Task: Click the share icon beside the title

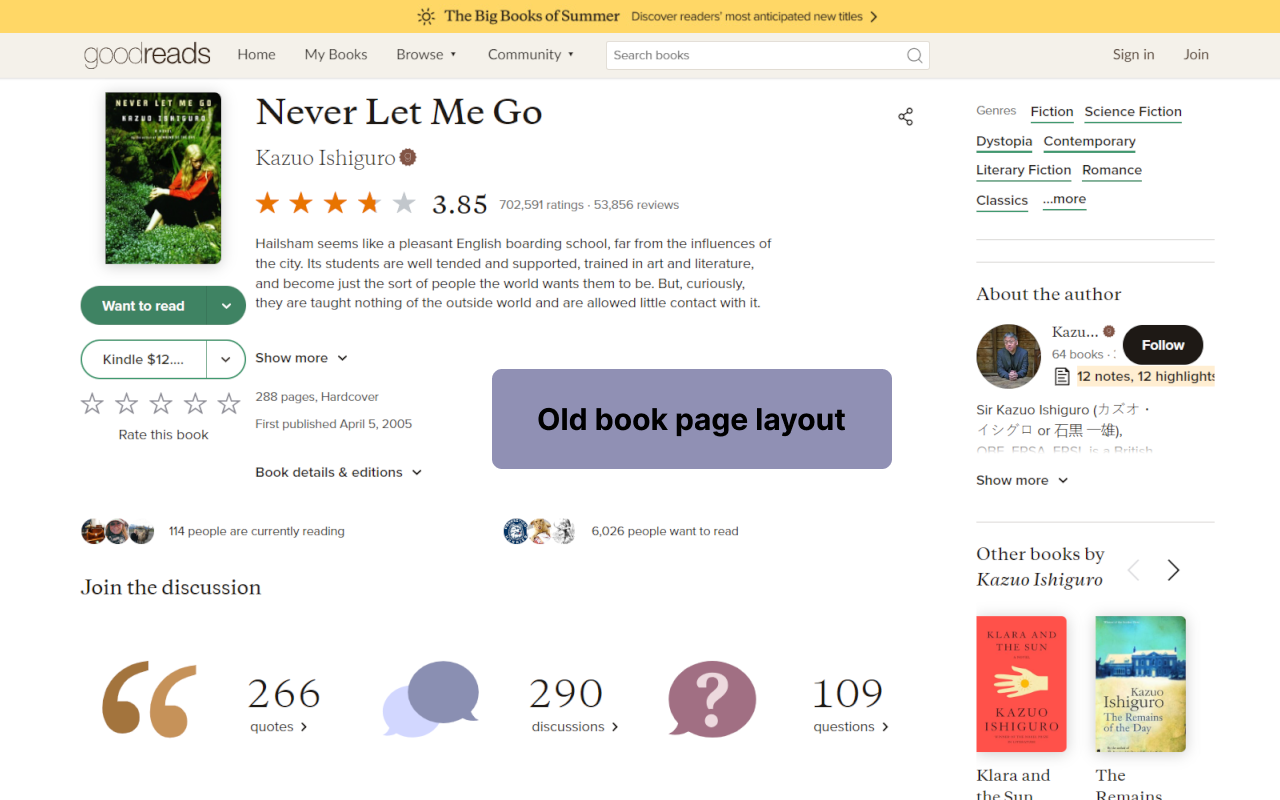Action: (906, 117)
